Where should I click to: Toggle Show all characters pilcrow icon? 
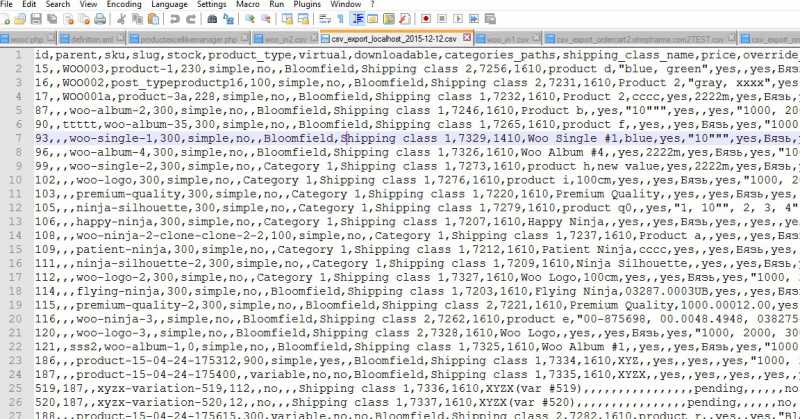[x=341, y=19]
